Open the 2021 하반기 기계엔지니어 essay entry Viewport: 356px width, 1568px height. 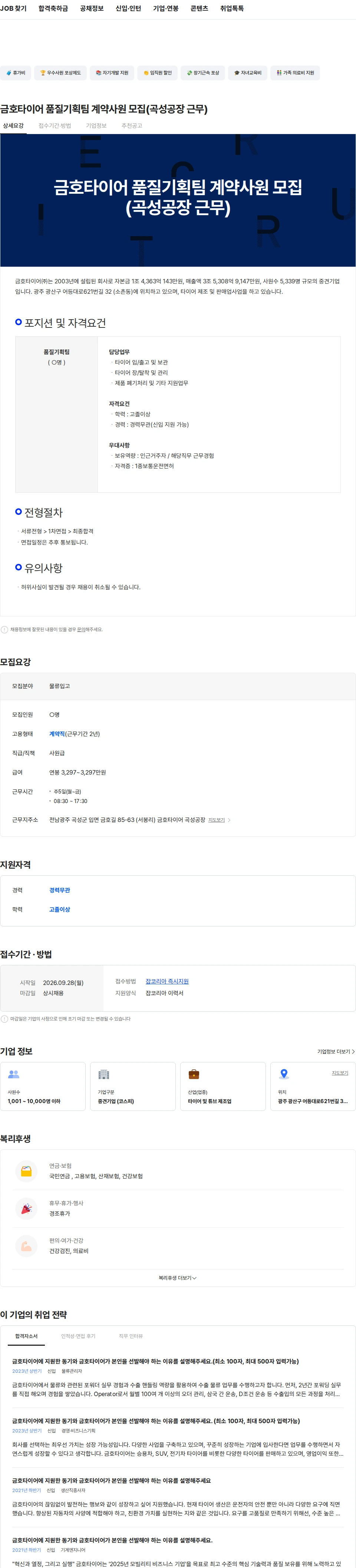tap(178, 1552)
